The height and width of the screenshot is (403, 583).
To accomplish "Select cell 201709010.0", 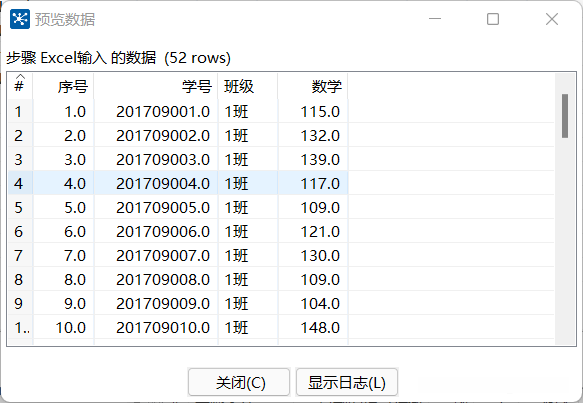I will (156, 328).
